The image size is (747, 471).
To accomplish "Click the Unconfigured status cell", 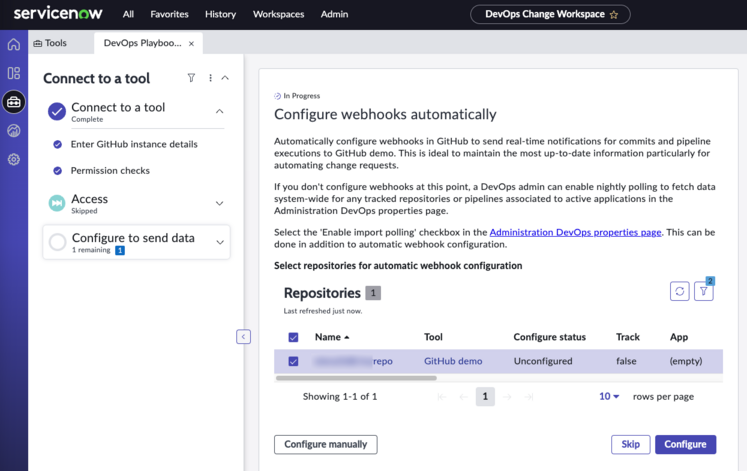I will 543,361.
